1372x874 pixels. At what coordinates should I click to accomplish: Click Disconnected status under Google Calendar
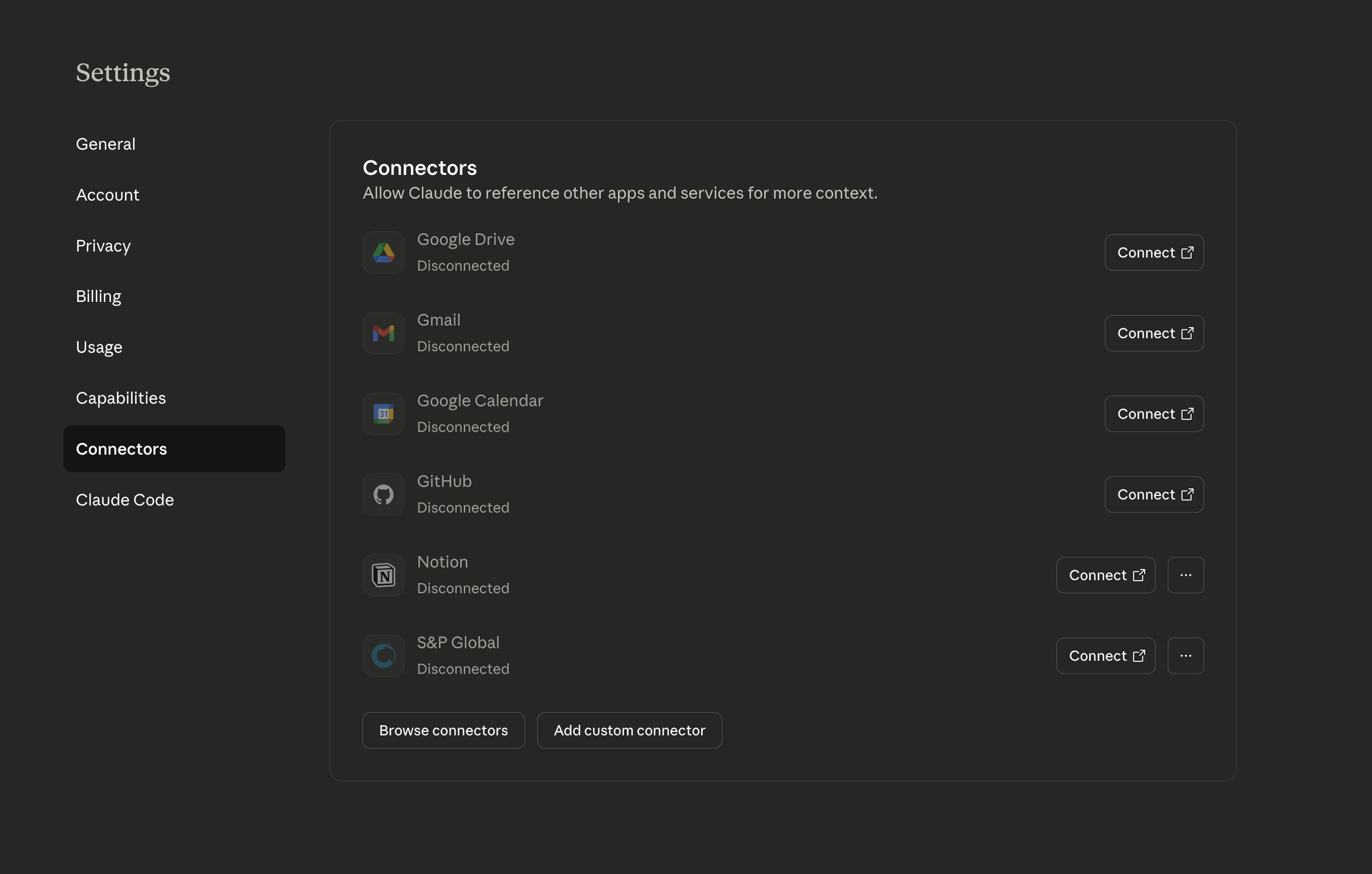[463, 427]
